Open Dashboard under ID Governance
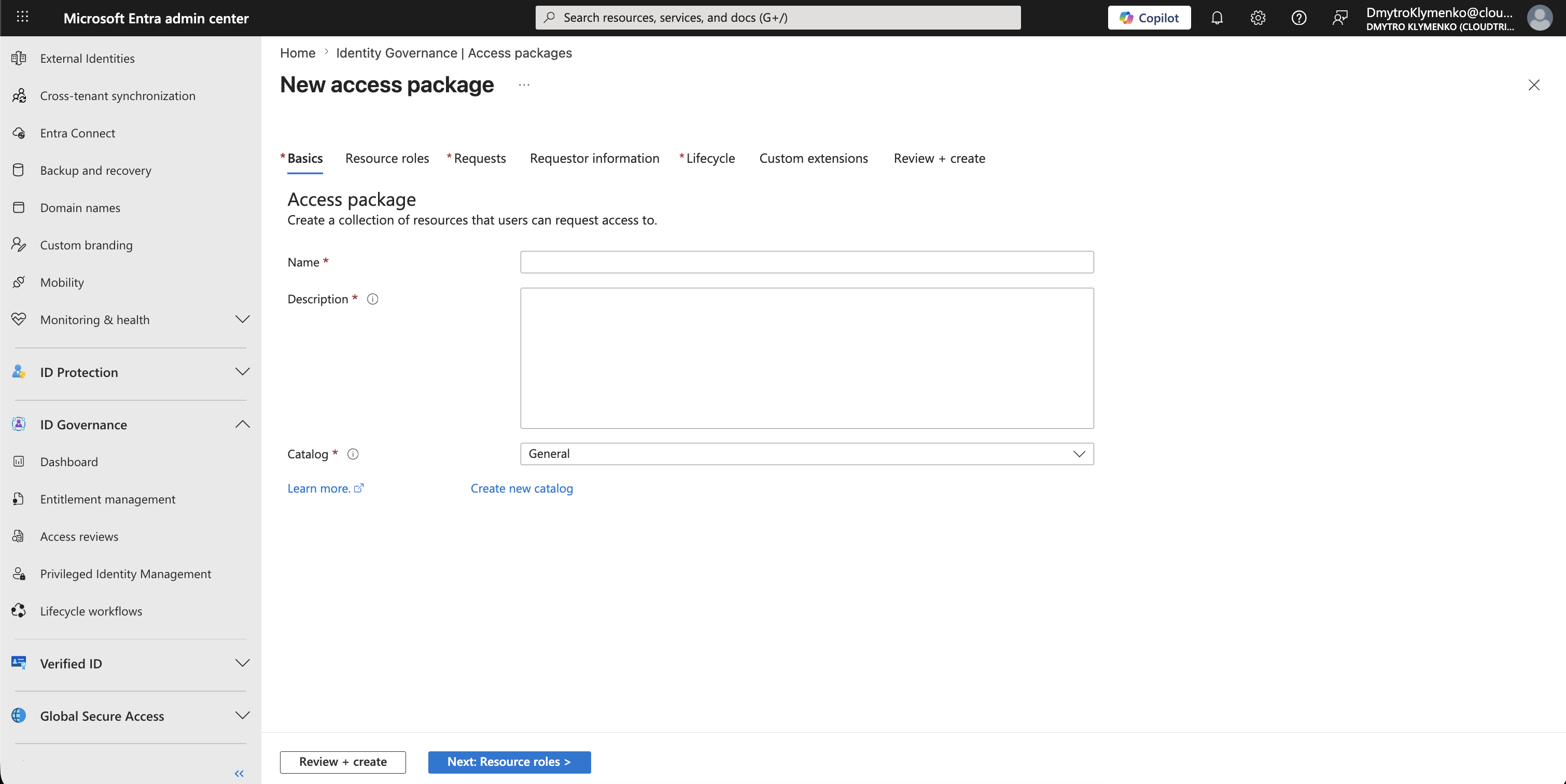Image resolution: width=1566 pixels, height=784 pixels. pyautogui.click(x=68, y=462)
